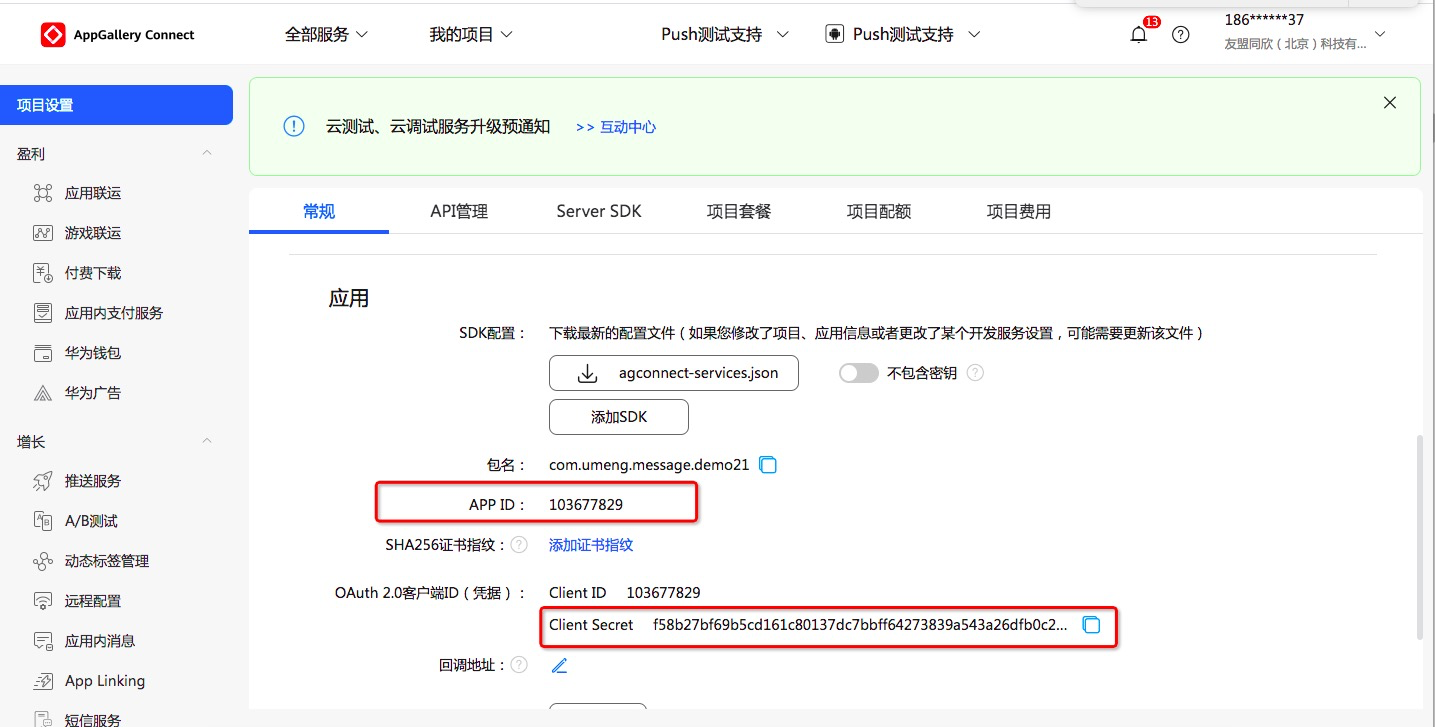1435x727 pixels.
Task: Click the 应用内支付服务 sidebar icon
Action: click(x=43, y=313)
